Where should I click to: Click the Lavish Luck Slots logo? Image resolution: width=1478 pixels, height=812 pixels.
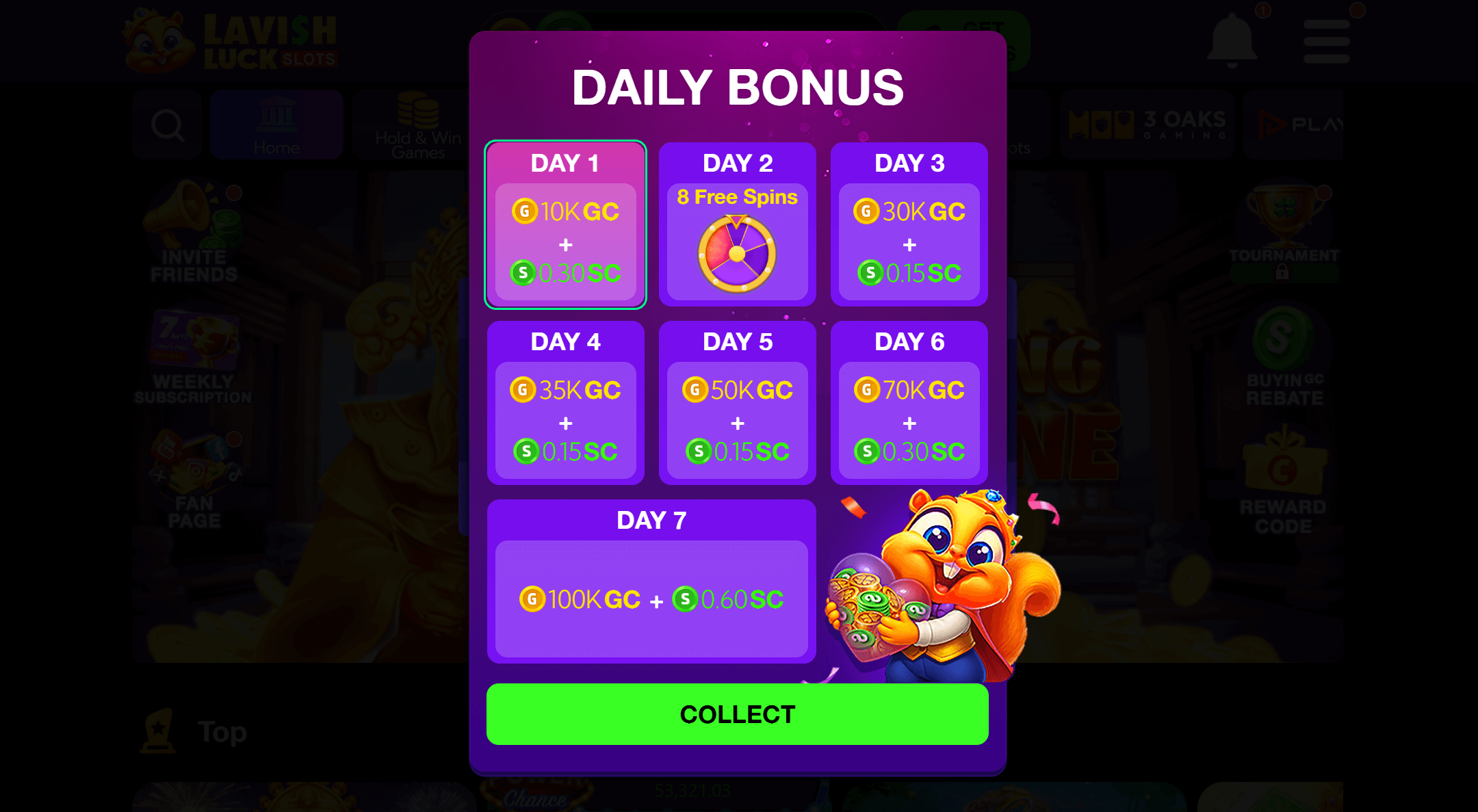(231, 41)
